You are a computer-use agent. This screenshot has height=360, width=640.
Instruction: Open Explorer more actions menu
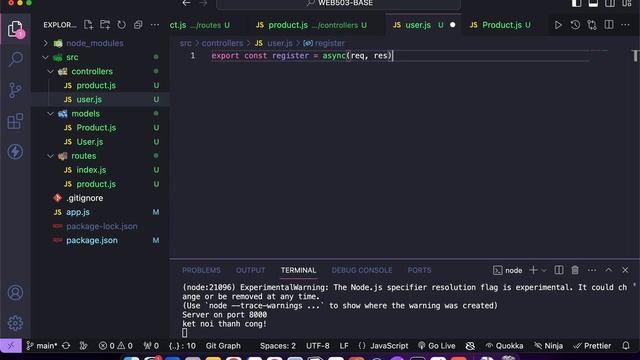point(155,25)
